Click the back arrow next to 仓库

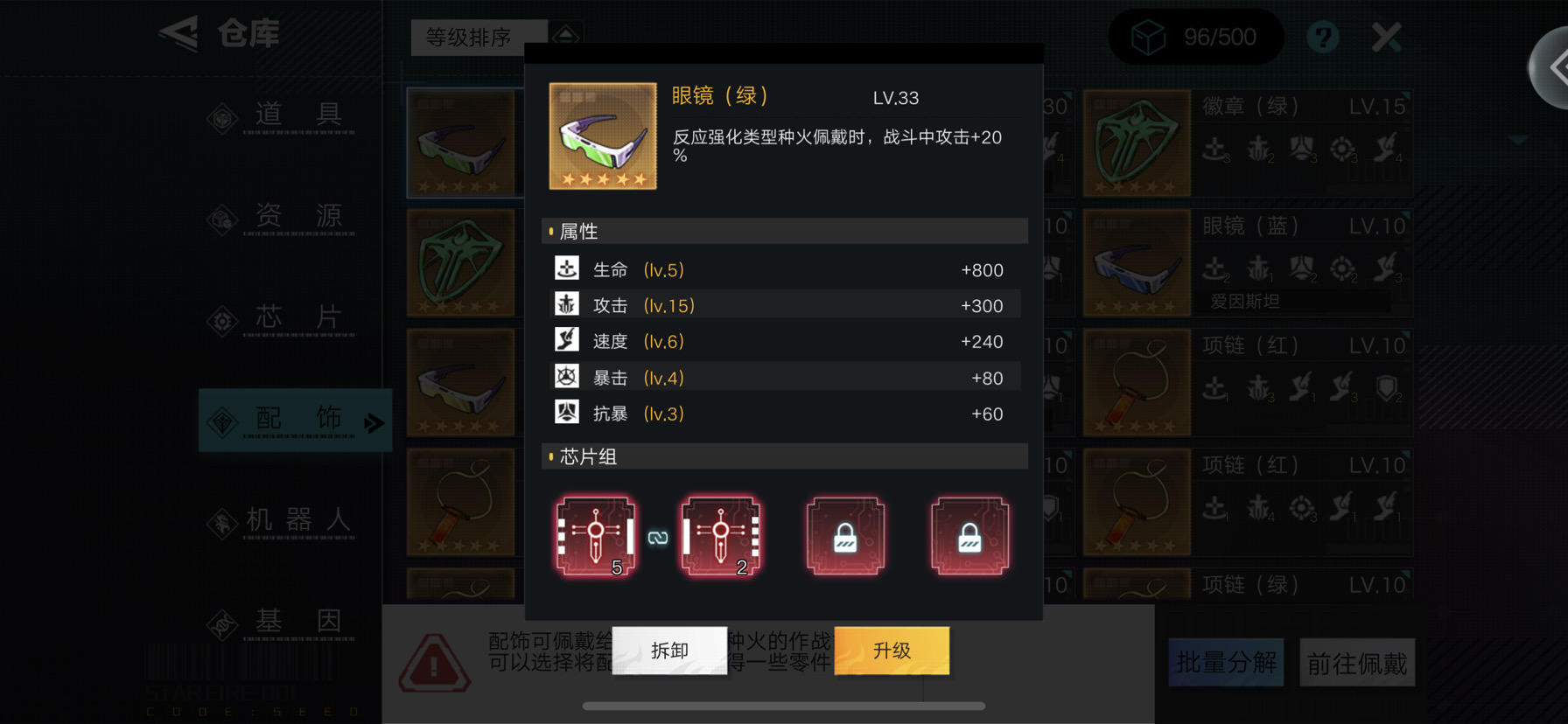pyautogui.click(x=179, y=34)
